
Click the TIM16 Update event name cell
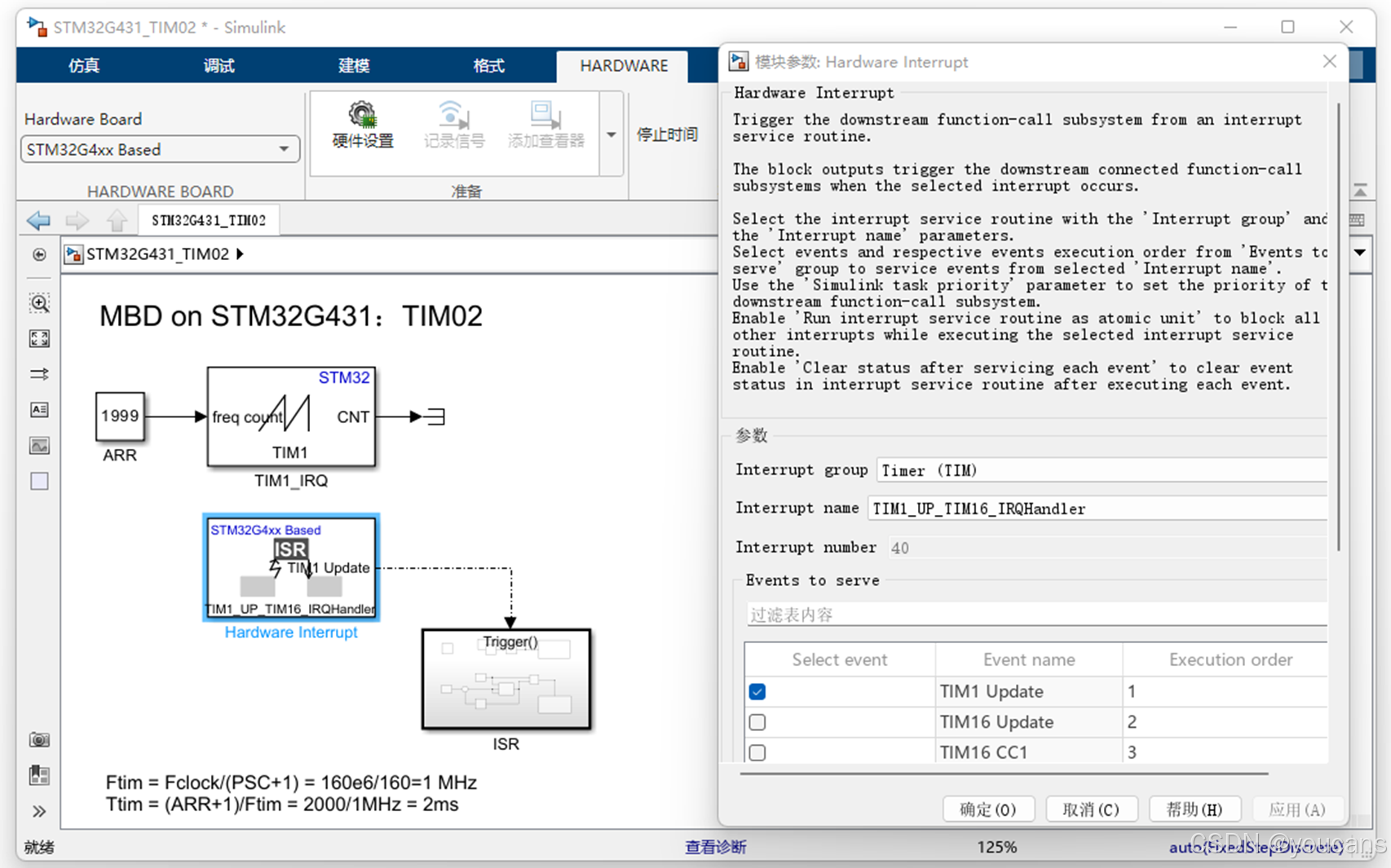point(1029,722)
